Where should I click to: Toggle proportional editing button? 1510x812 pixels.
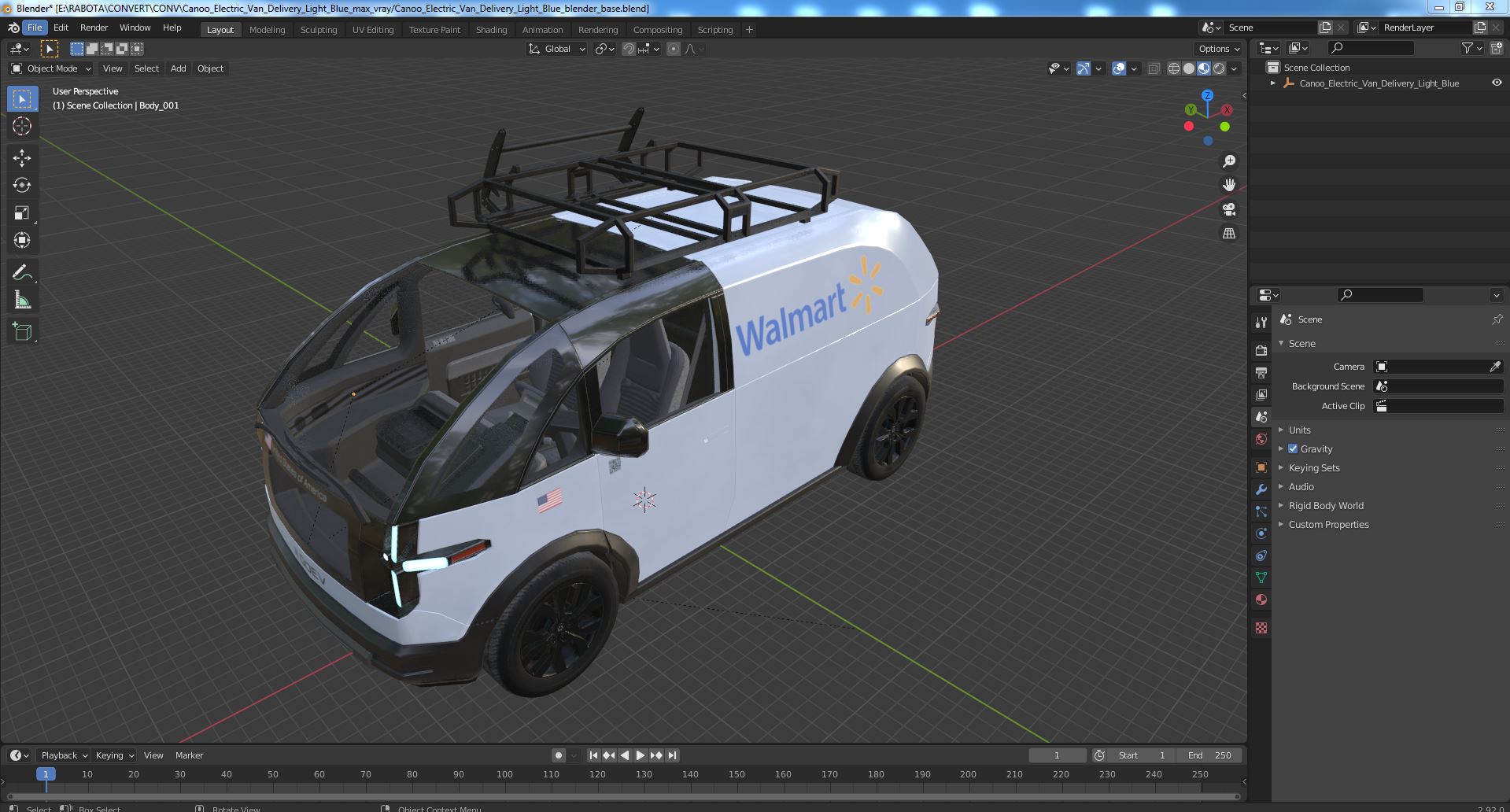click(674, 49)
